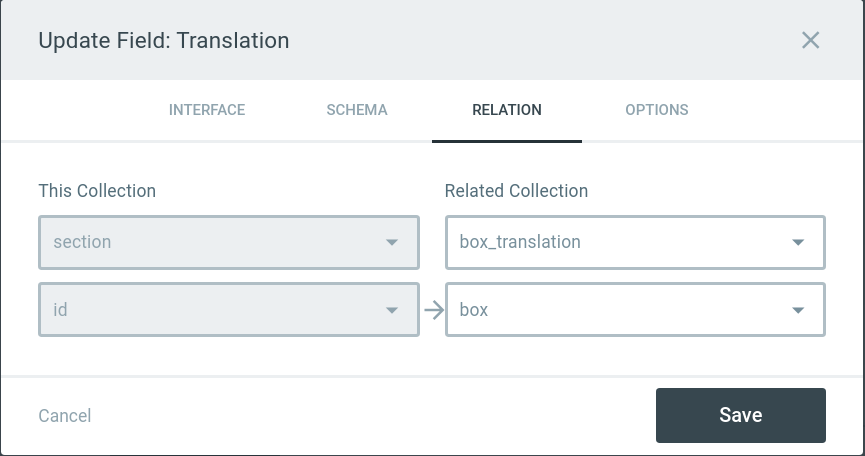Cancel the field update
Image resolution: width=865 pixels, height=456 pixels.
pyautogui.click(x=65, y=416)
